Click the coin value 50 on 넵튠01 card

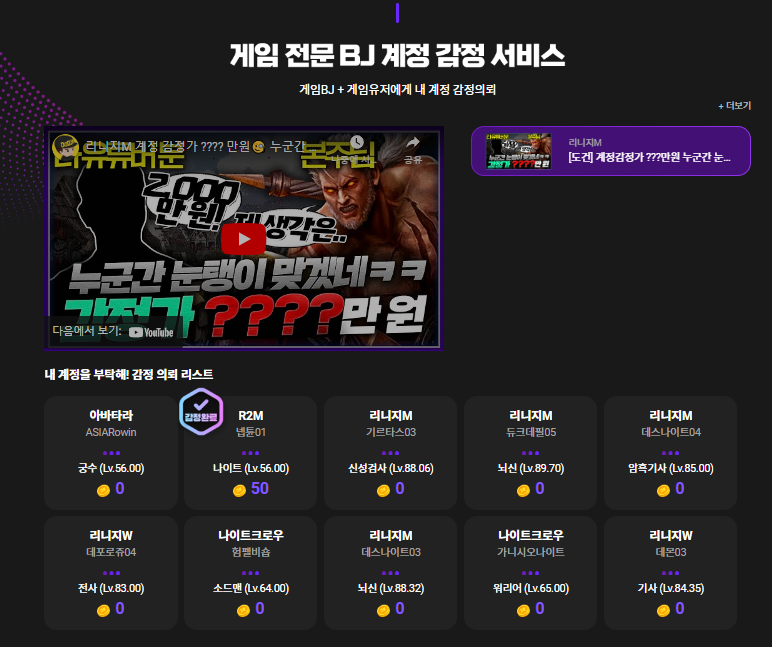[x=259, y=488]
